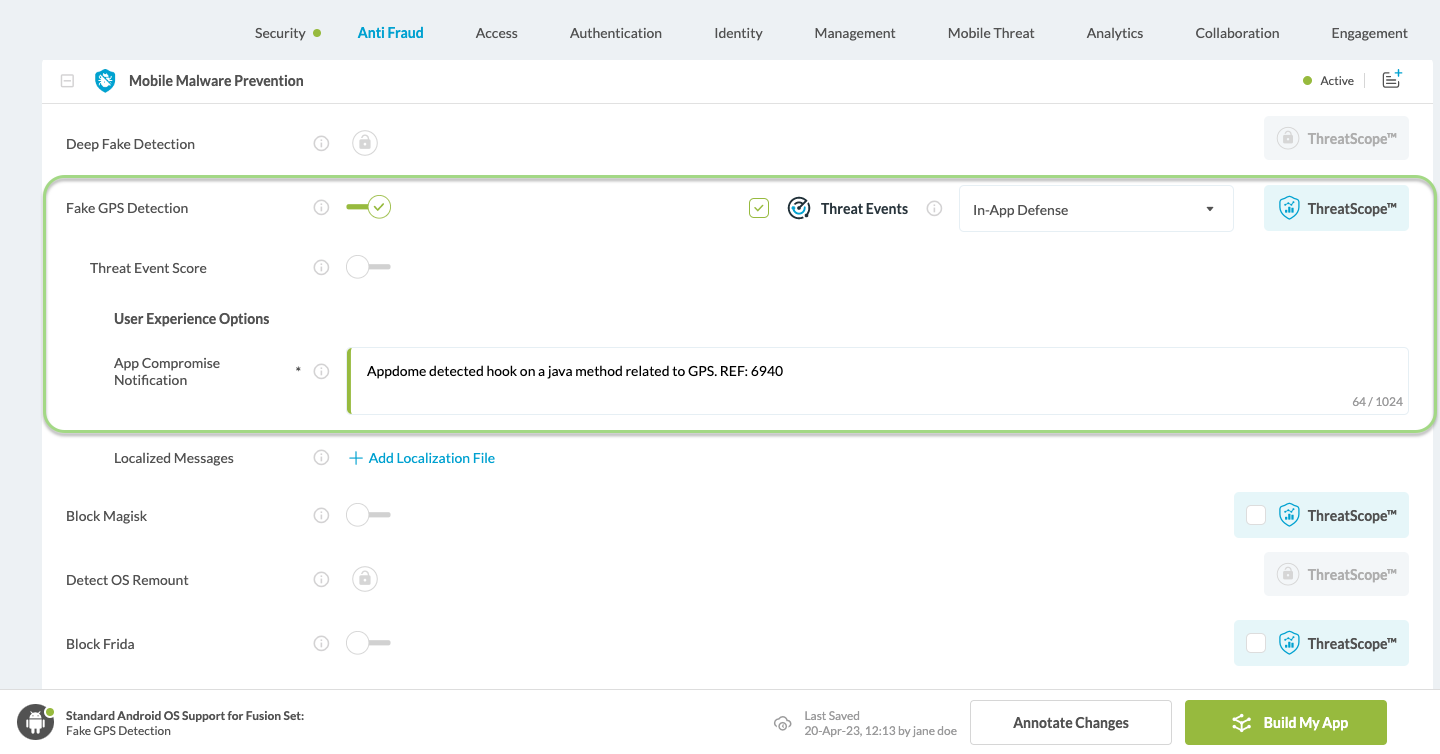Uncheck the Threat Events checkbox
Image resolution: width=1440 pixels, height=754 pixels.
(x=759, y=208)
